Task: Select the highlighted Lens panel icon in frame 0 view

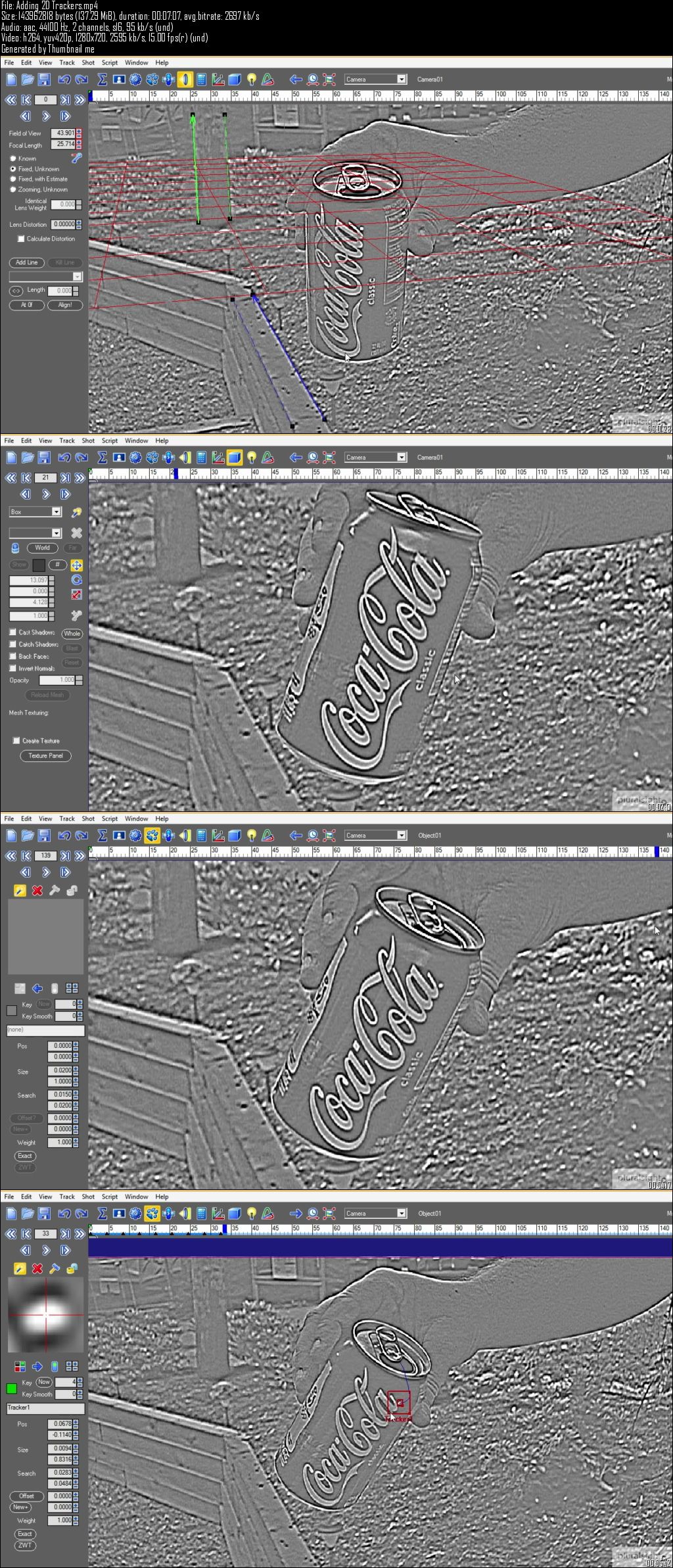Action: [x=185, y=80]
